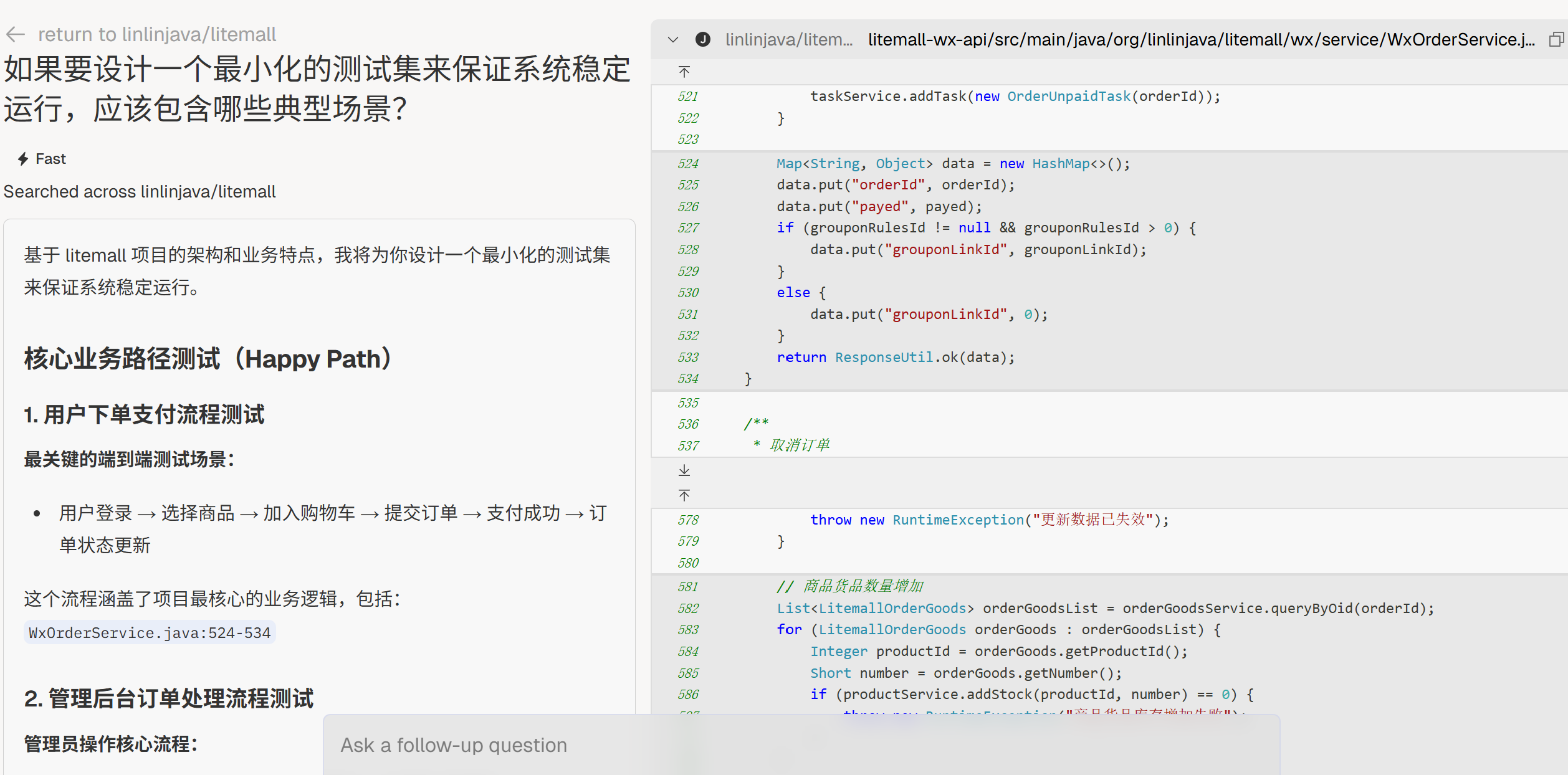Screen dimensions: 1568x775
Task: Click the back arrow icon at top left
Action: point(15,34)
